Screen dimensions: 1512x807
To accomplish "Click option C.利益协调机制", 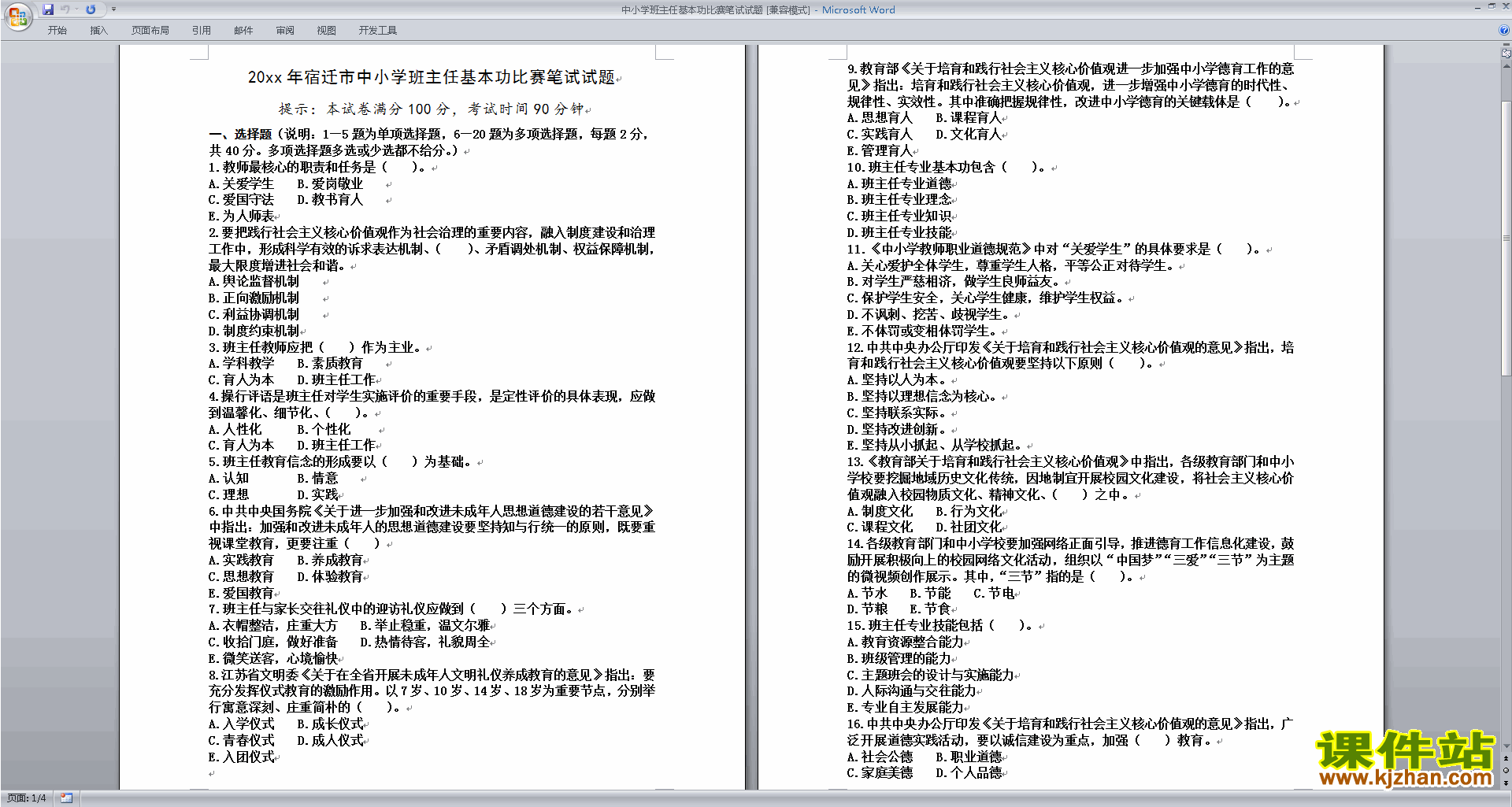I will coord(254,314).
